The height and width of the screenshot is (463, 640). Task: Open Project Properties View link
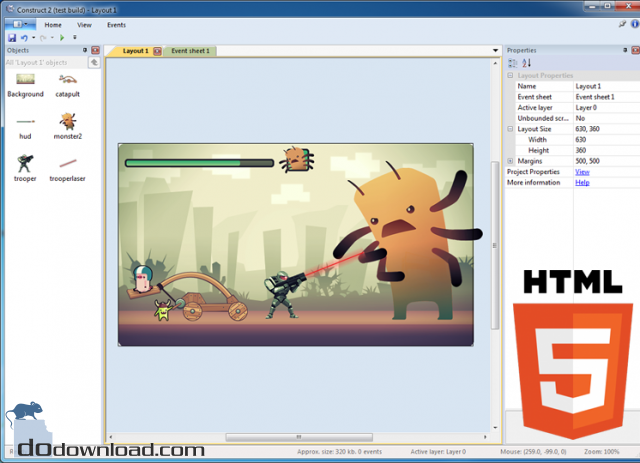[582, 172]
